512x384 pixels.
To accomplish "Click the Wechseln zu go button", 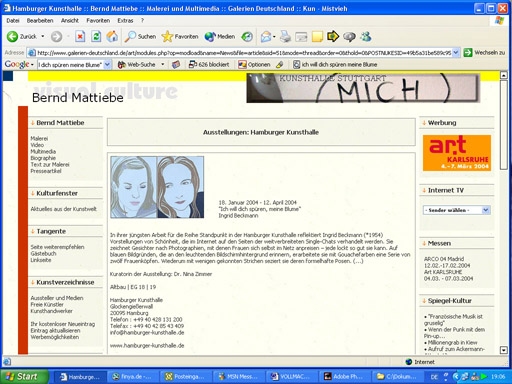I will [484, 53].
